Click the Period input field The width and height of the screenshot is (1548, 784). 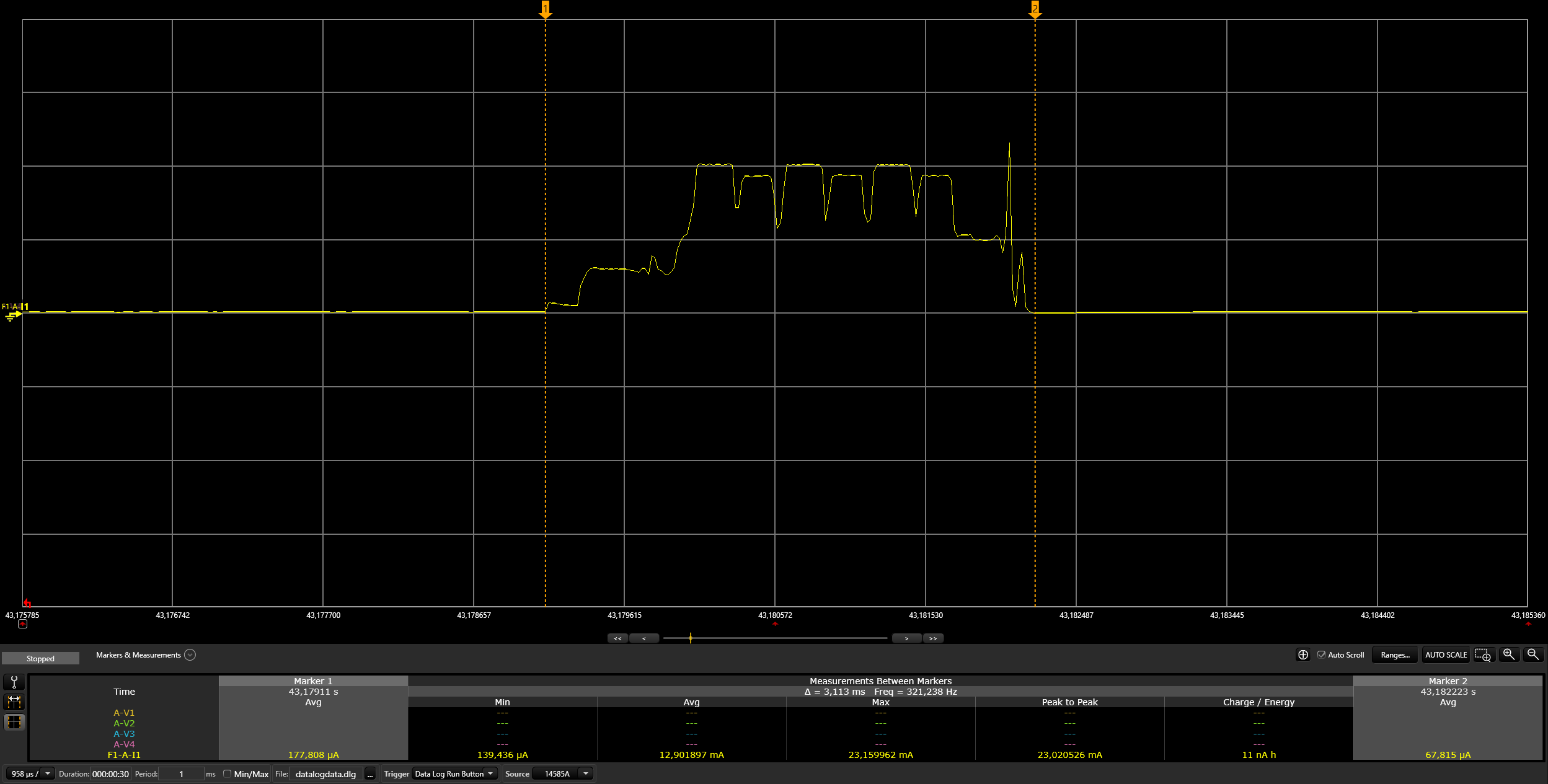pyautogui.click(x=181, y=773)
